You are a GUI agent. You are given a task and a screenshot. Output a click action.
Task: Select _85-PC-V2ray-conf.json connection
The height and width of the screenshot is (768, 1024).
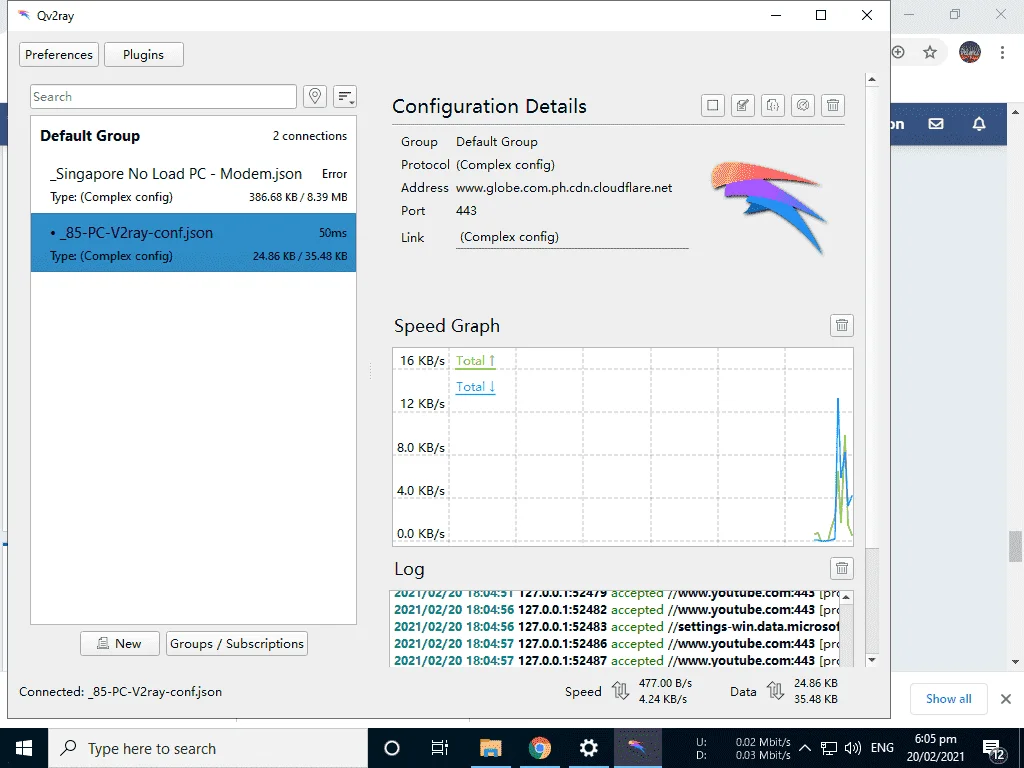tap(193, 242)
